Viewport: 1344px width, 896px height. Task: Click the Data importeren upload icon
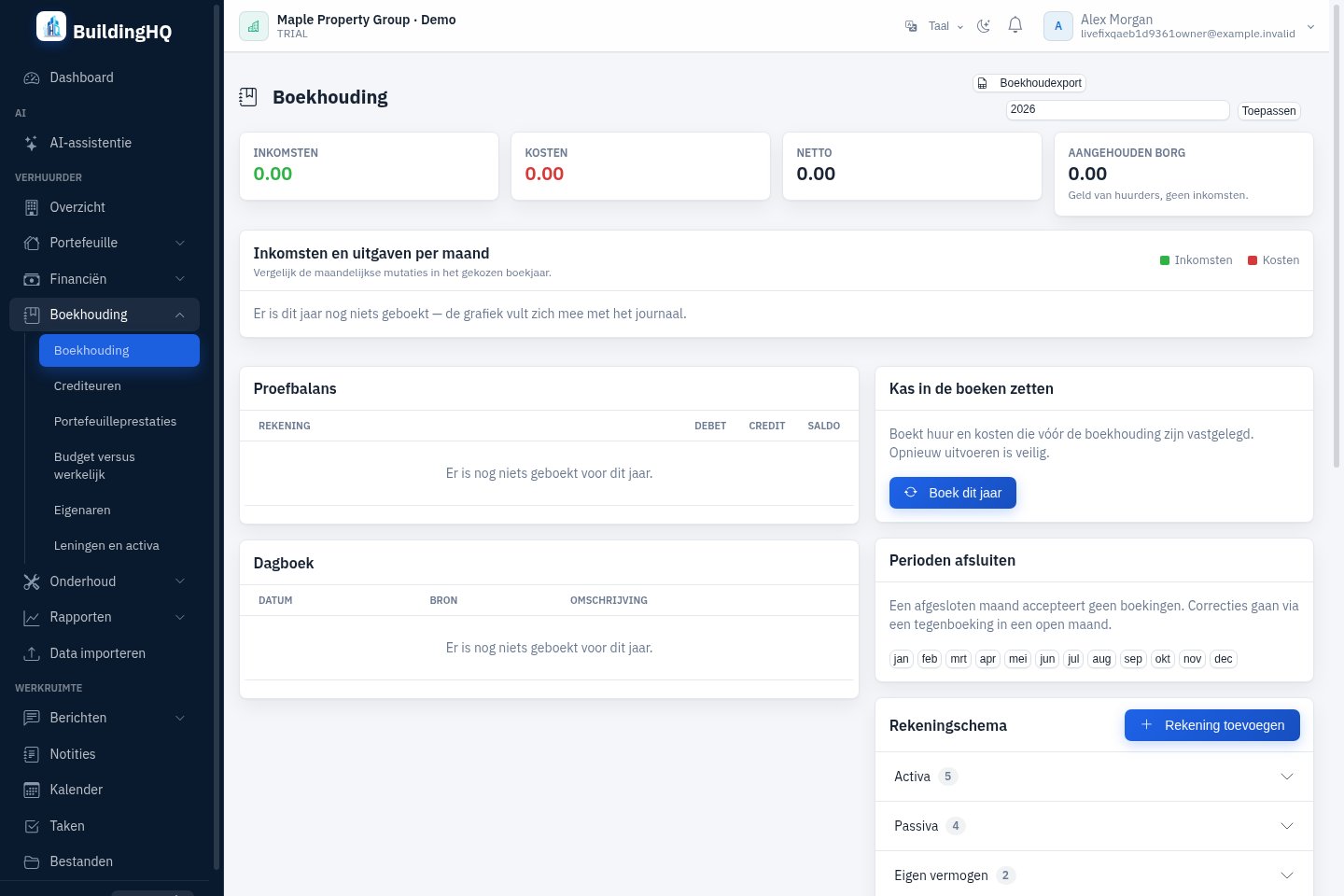[32, 653]
